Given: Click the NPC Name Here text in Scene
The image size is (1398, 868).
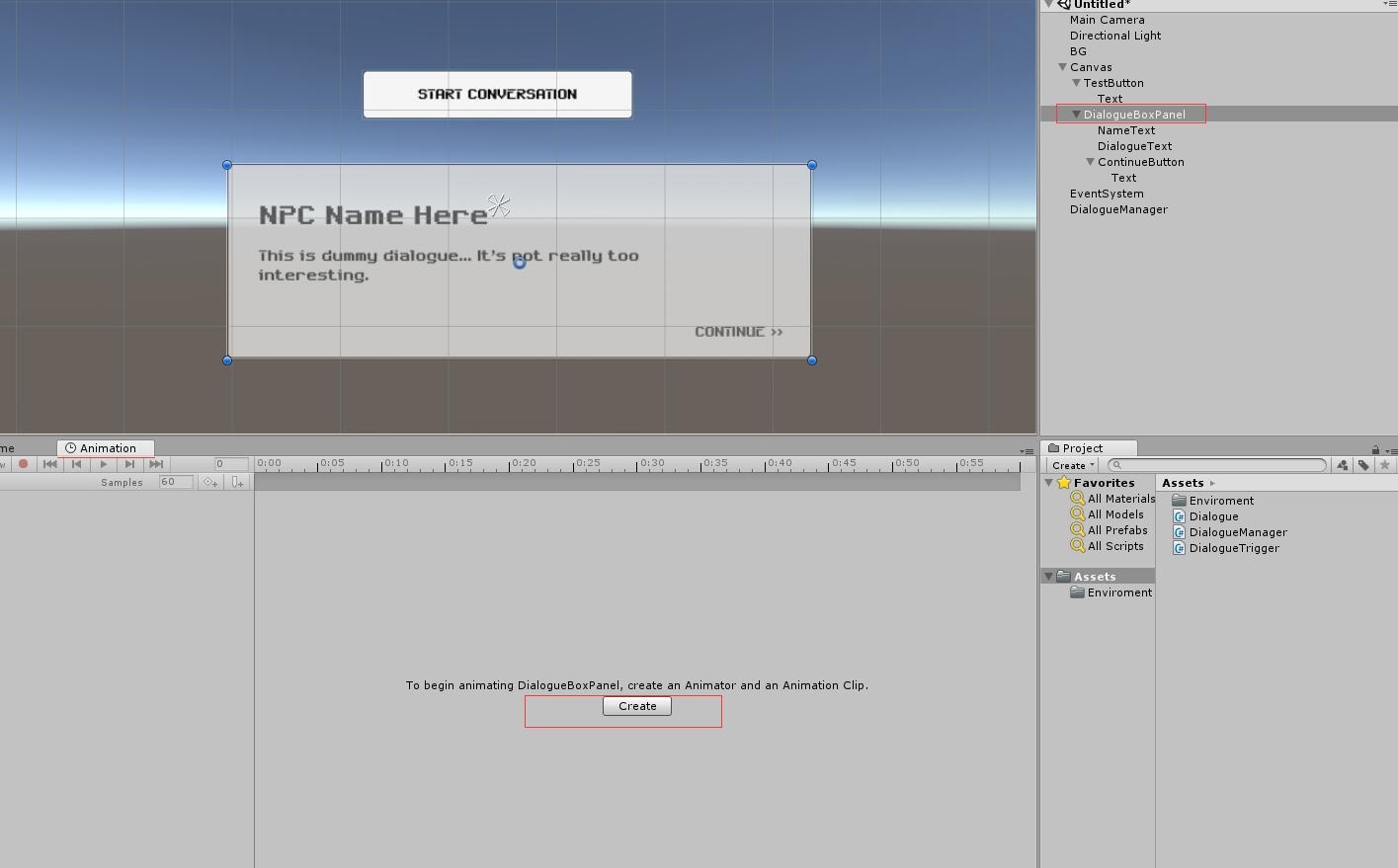Looking at the screenshot, I should point(373,215).
